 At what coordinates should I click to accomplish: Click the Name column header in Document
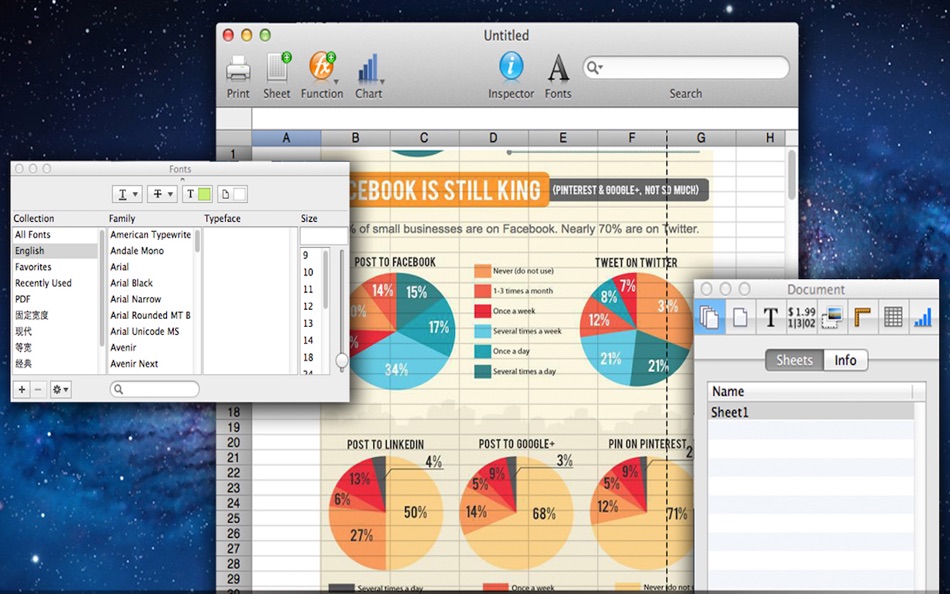pyautogui.click(x=809, y=391)
